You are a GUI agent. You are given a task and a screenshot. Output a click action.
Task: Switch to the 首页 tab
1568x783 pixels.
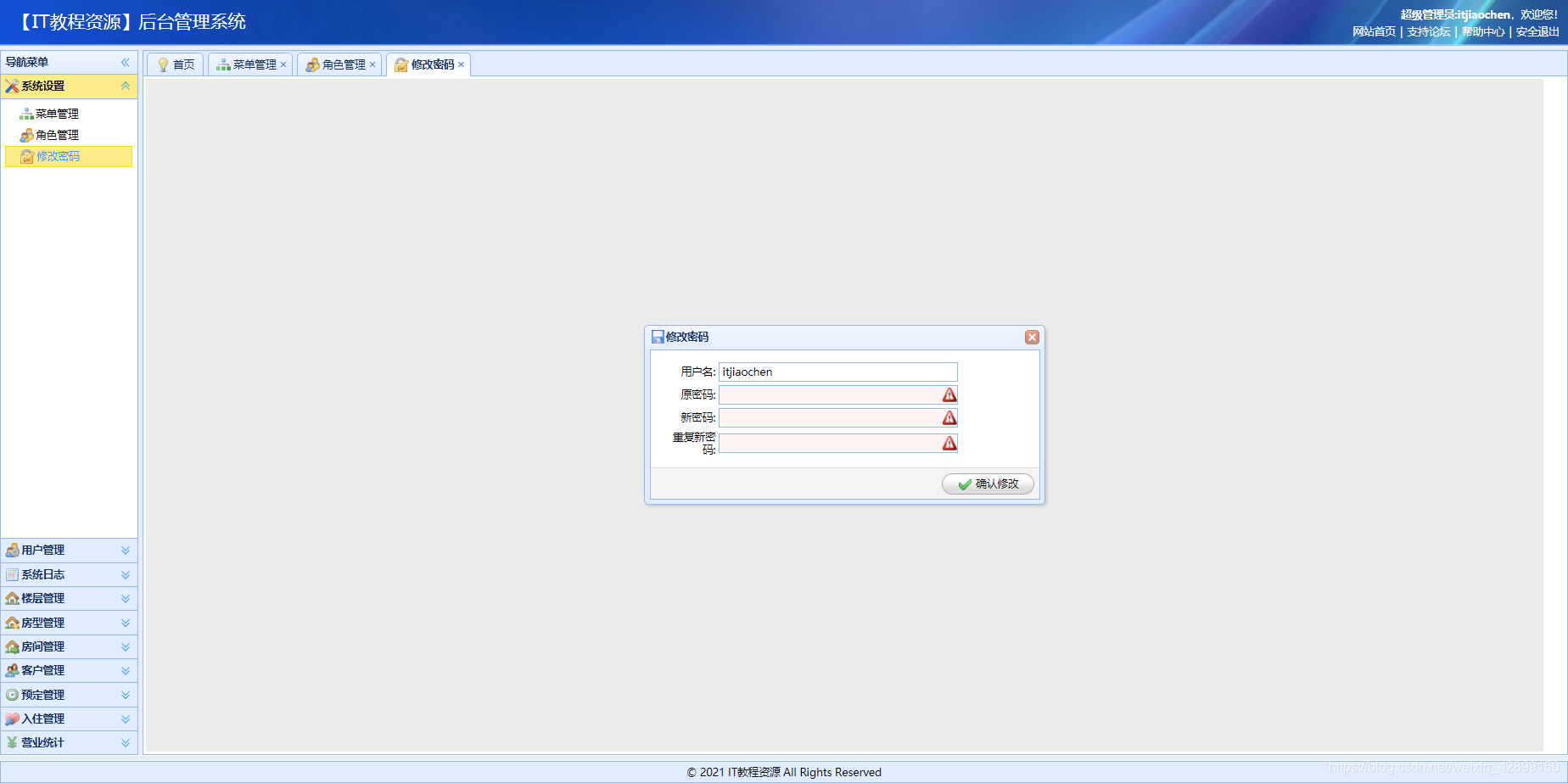[175, 64]
